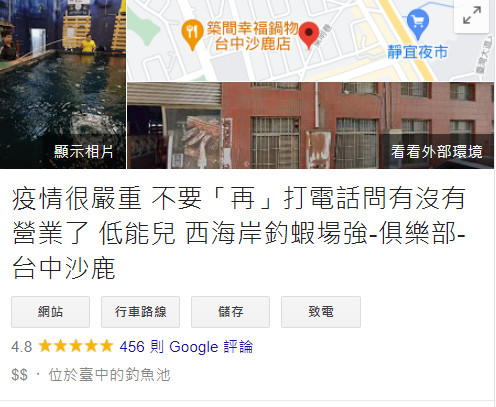Click the blue shopping cart marker

coord(418,24)
